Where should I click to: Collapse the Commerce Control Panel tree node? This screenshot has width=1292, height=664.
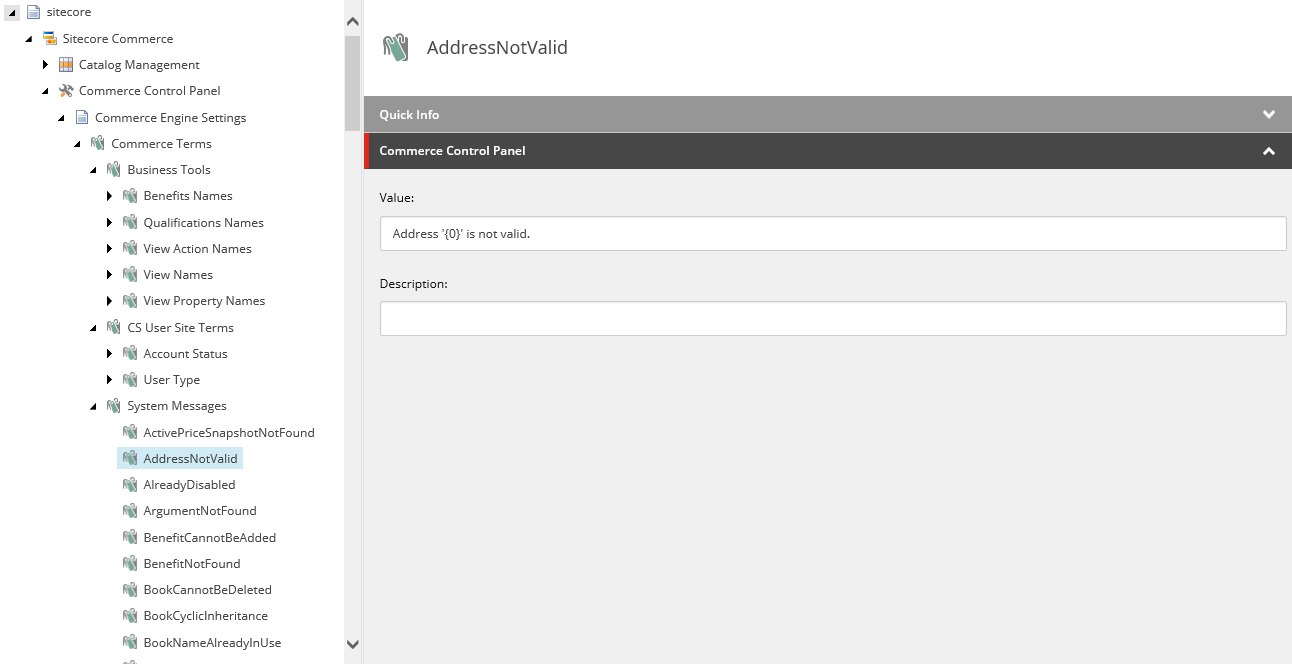[45, 90]
